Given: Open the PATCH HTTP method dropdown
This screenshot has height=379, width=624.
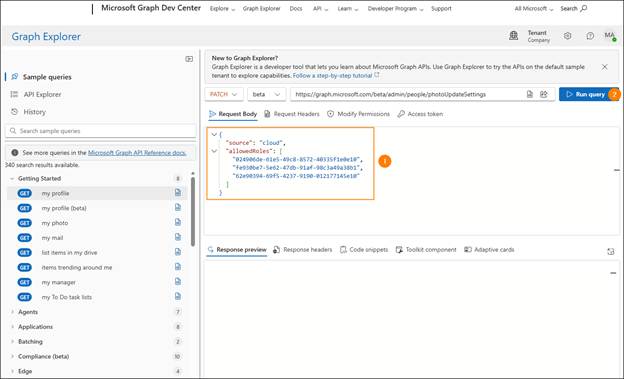Looking at the screenshot, I should pos(224,94).
